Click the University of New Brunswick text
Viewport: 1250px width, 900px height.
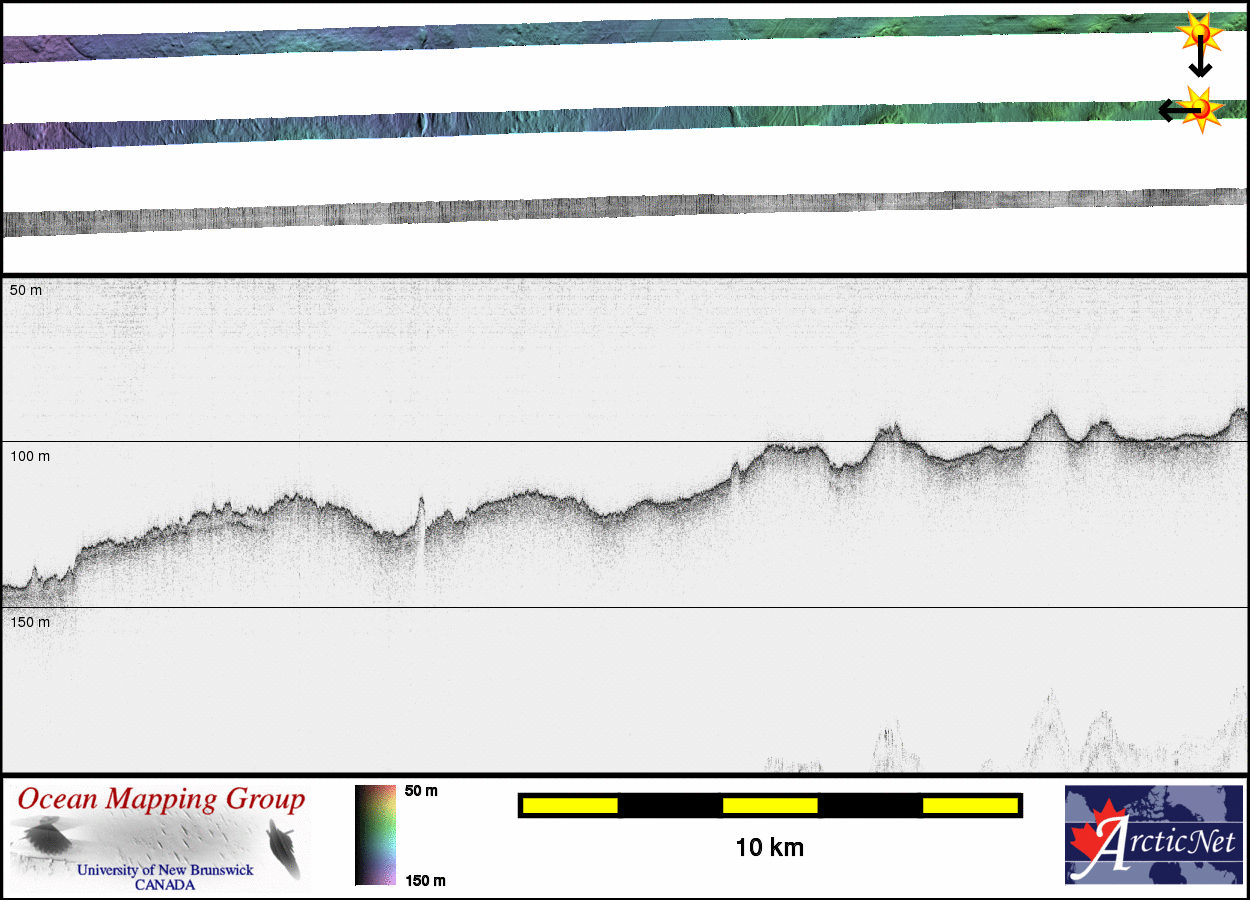[x=165, y=870]
